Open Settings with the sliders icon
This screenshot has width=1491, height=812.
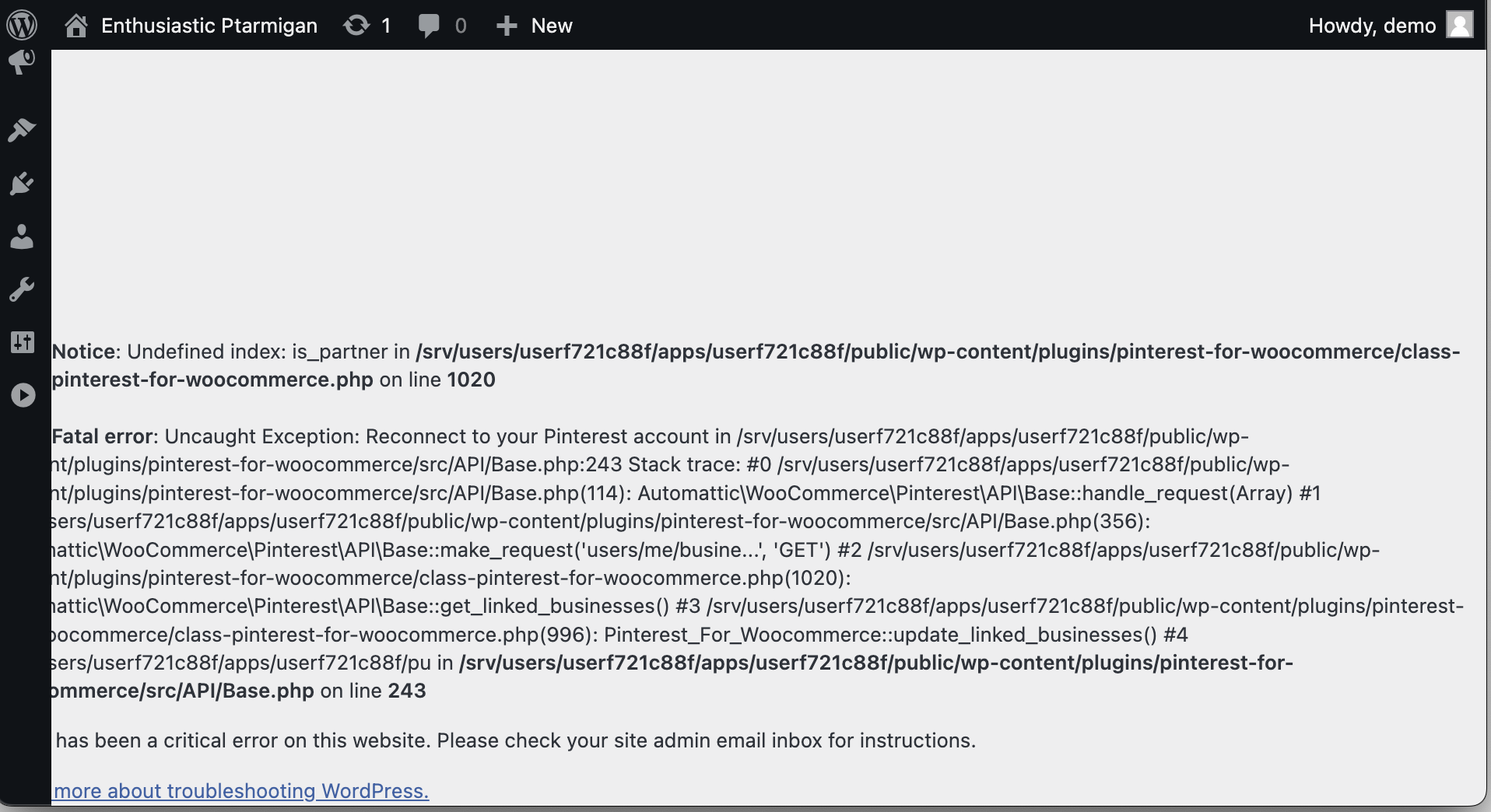[23, 342]
